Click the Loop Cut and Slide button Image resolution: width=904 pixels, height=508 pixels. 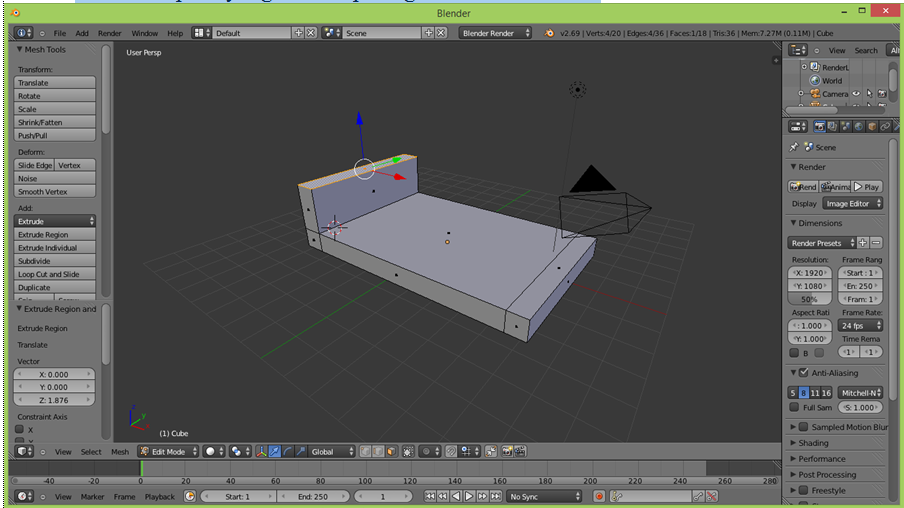tap(56, 274)
